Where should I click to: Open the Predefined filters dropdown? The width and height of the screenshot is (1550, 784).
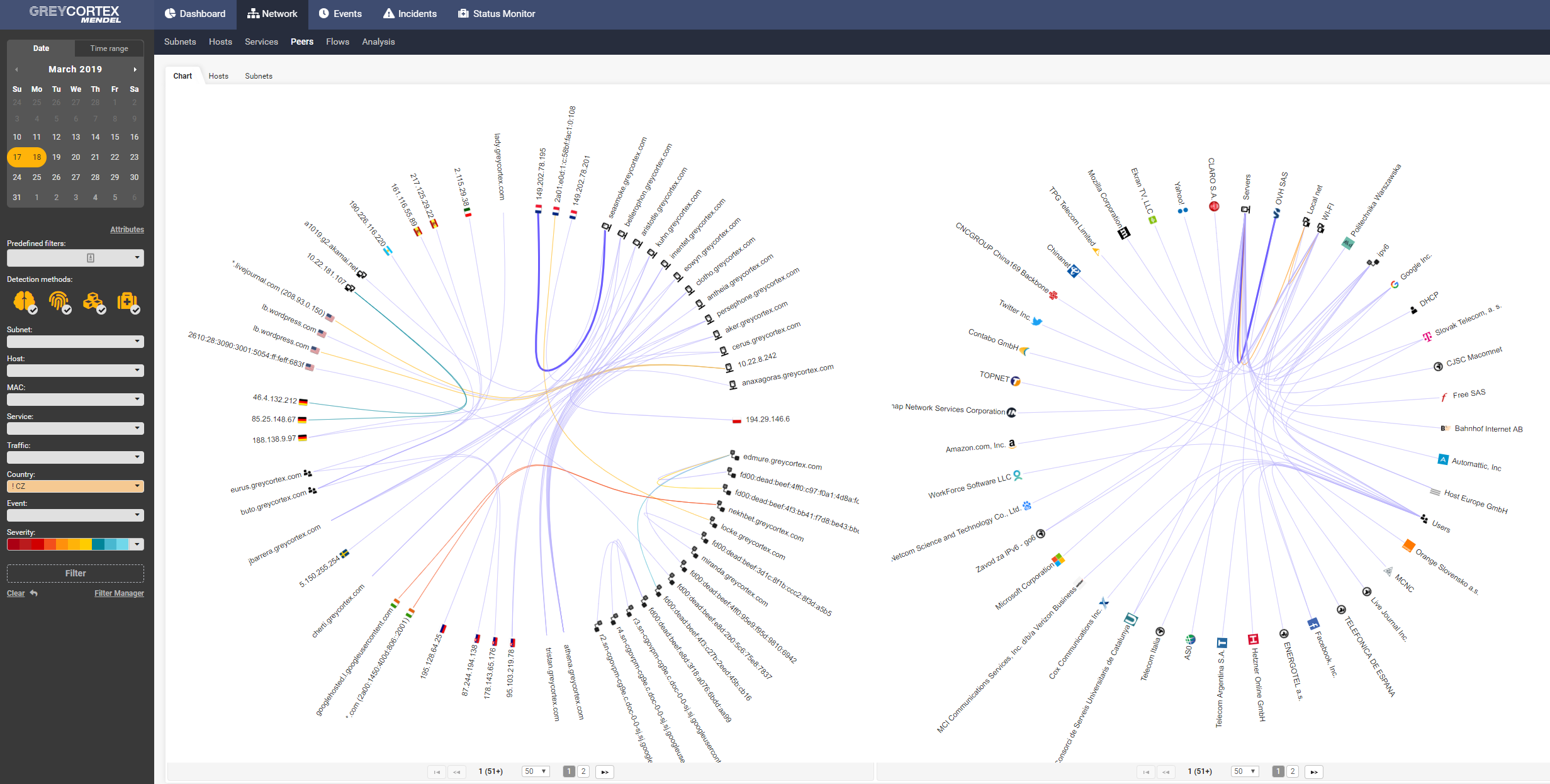pos(76,258)
